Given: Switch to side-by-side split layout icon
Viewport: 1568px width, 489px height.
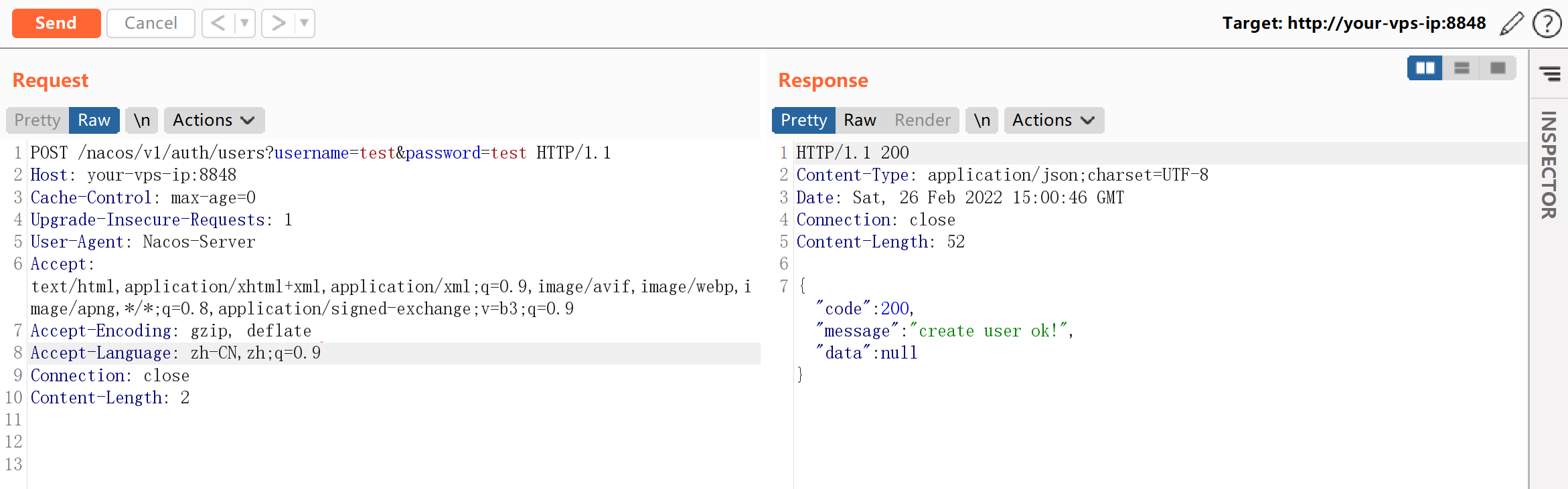Looking at the screenshot, I should coord(1425,68).
